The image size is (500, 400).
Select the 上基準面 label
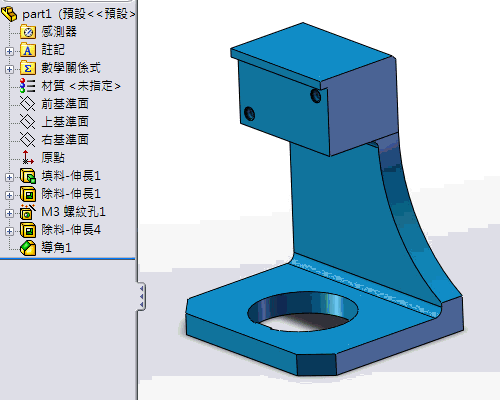click(65, 122)
